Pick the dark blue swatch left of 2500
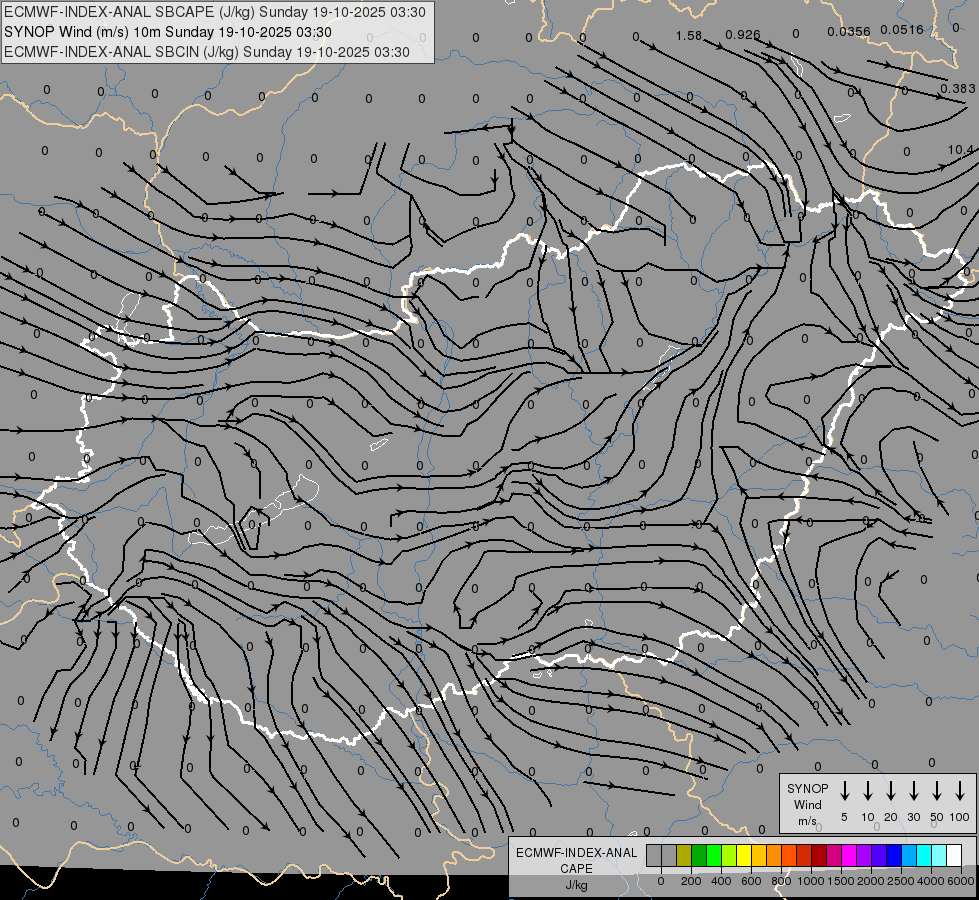 pyautogui.click(x=895, y=855)
